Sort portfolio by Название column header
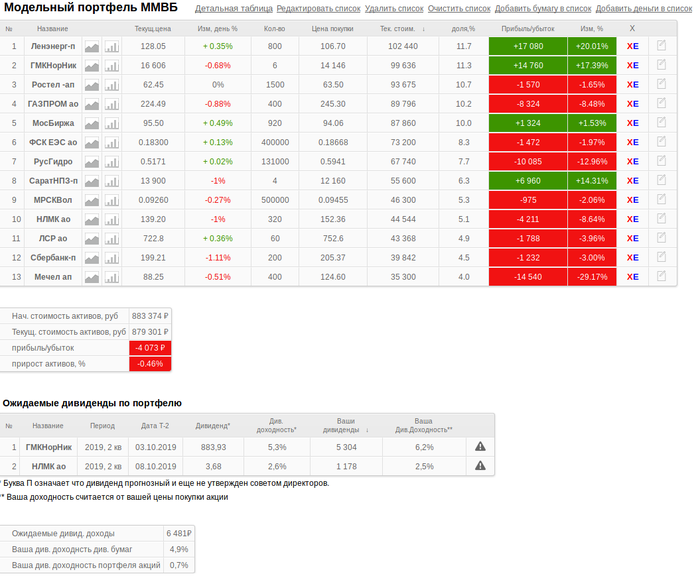Viewport: 700px width, 578px height. pos(52,29)
